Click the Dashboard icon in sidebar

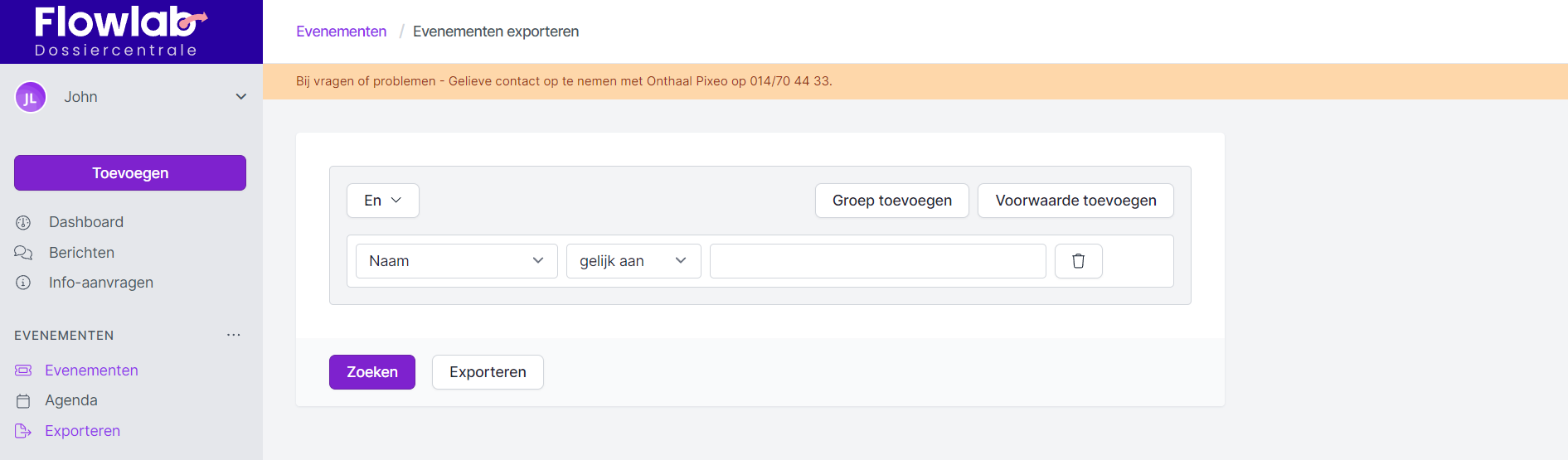coord(23,222)
